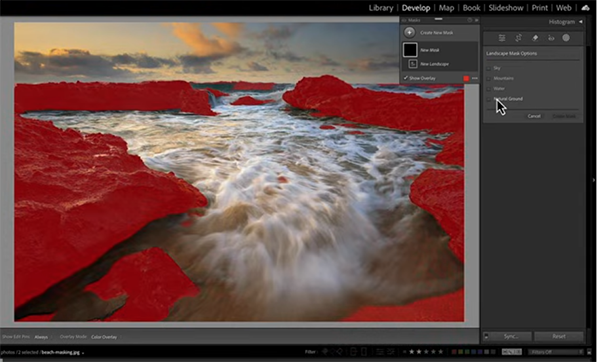Check the Natural Ground mask option
Image resolution: width=601 pixels, height=362 pixels.
pos(488,99)
